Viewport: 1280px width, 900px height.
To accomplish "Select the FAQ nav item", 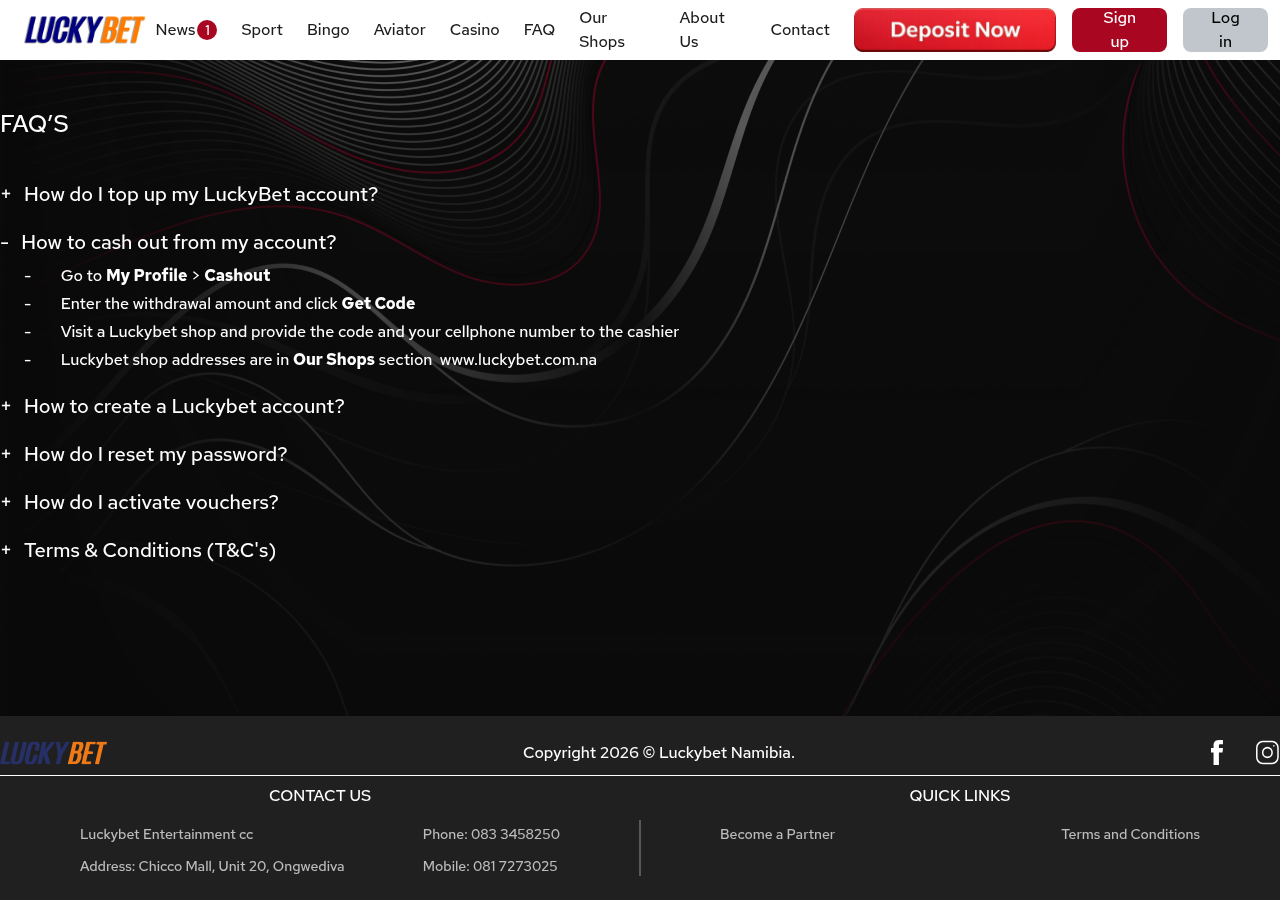I will [539, 30].
